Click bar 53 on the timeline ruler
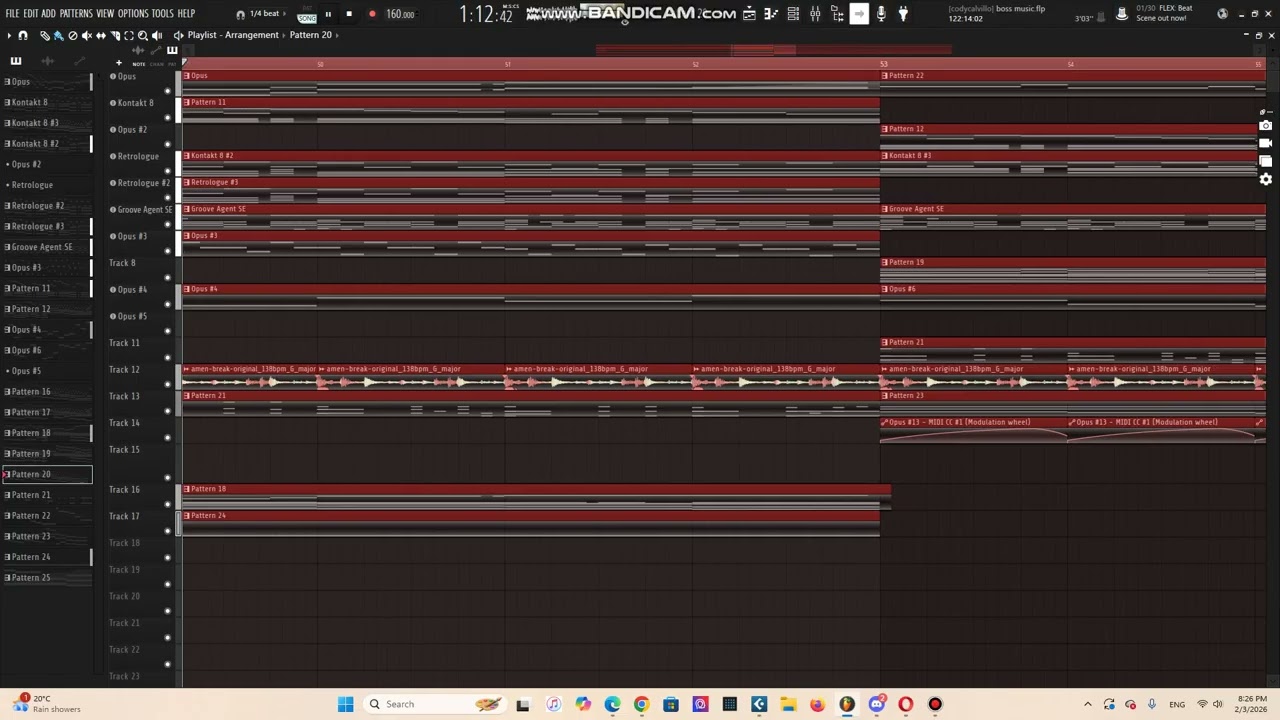 884,64
